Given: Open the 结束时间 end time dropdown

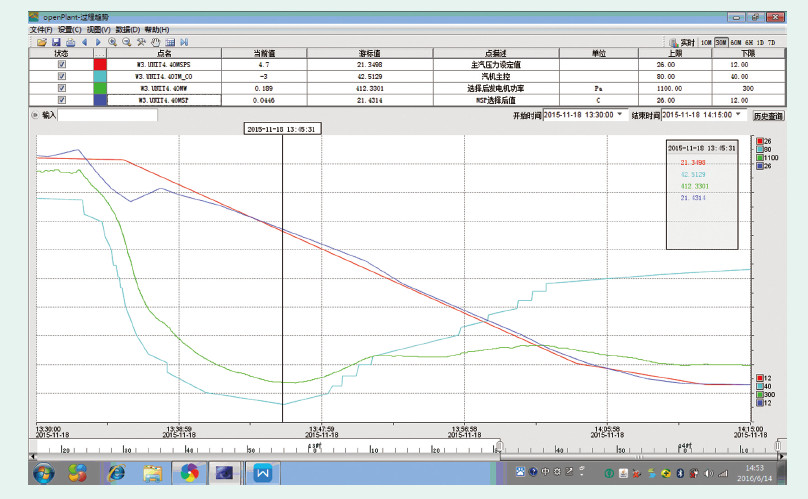Looking at the screenshot, I should click(738, 115).
